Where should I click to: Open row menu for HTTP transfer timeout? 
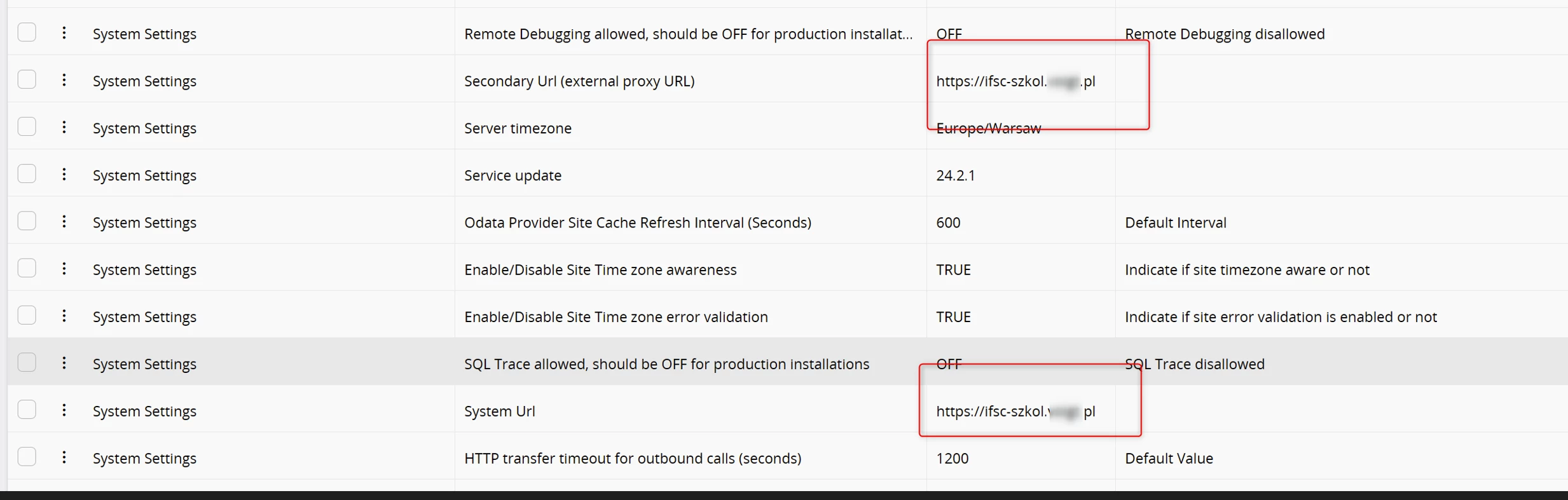[64, 457]
